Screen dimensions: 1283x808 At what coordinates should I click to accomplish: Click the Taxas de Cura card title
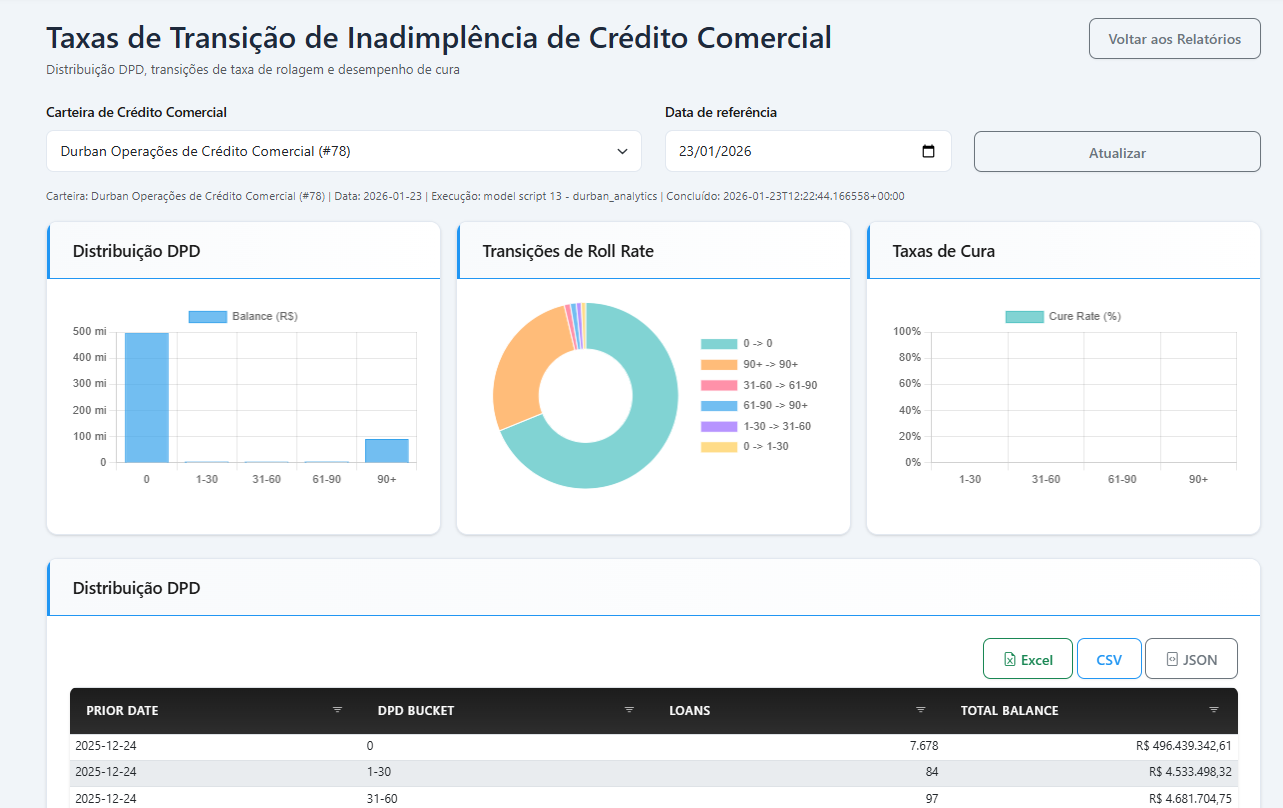coord(944,251)
